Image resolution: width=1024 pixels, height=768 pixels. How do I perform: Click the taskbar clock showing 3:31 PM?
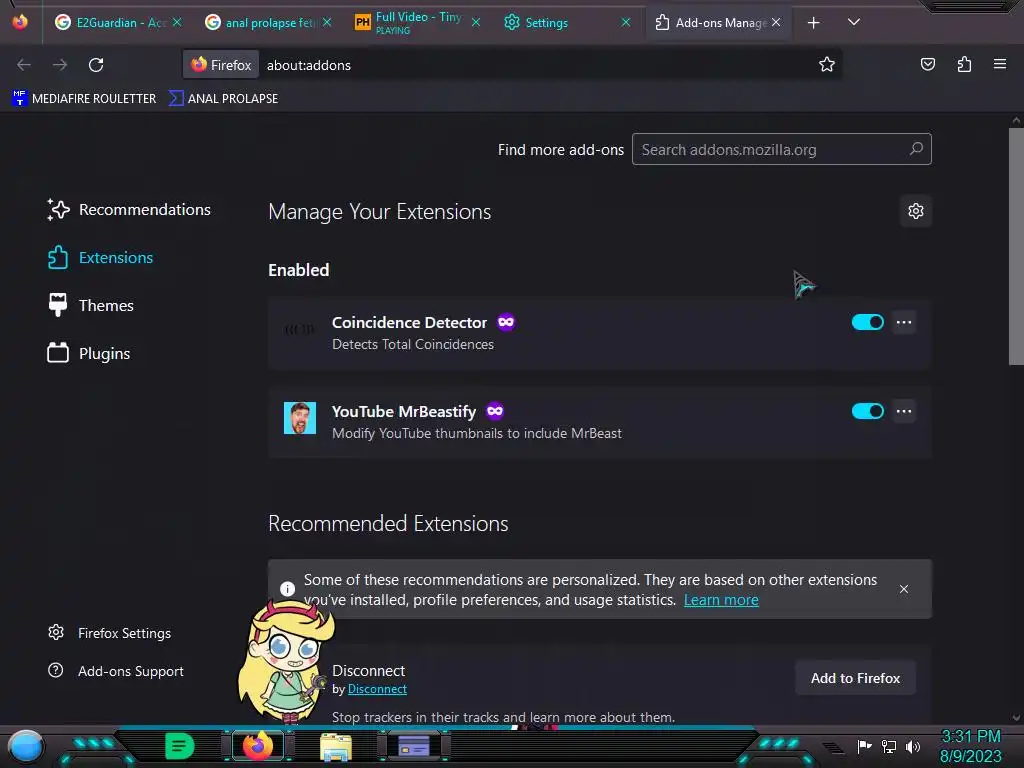coord(970,746)
